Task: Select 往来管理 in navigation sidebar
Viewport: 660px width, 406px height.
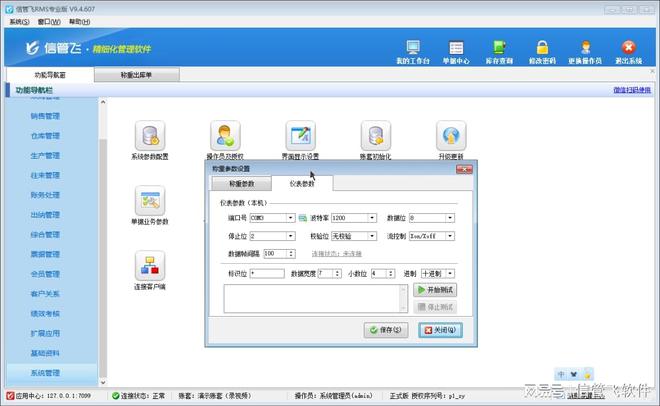Action: (45, 175)
